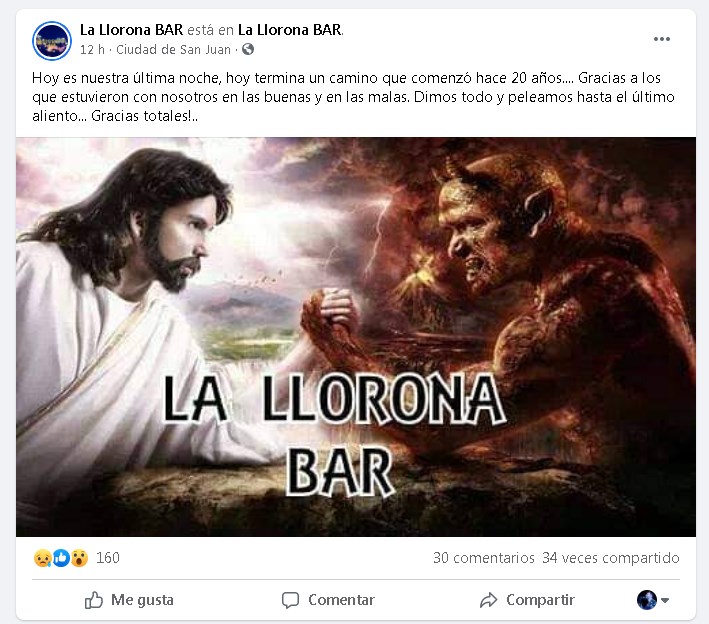709x624 pixels.
Task: Open the three-dot post options menu
Action: tap(662, 39)
